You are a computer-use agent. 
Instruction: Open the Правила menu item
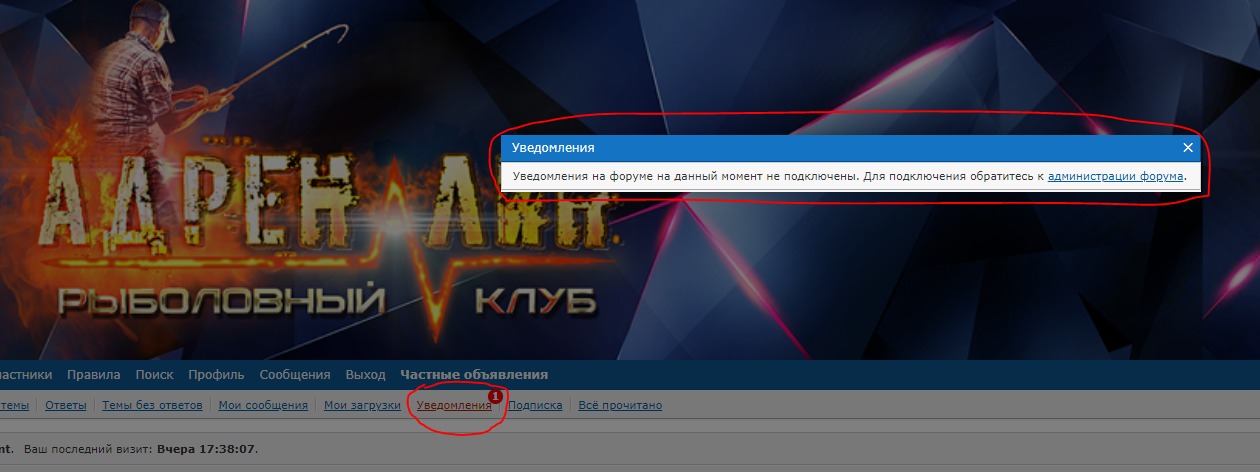click(x=94, y=375)
